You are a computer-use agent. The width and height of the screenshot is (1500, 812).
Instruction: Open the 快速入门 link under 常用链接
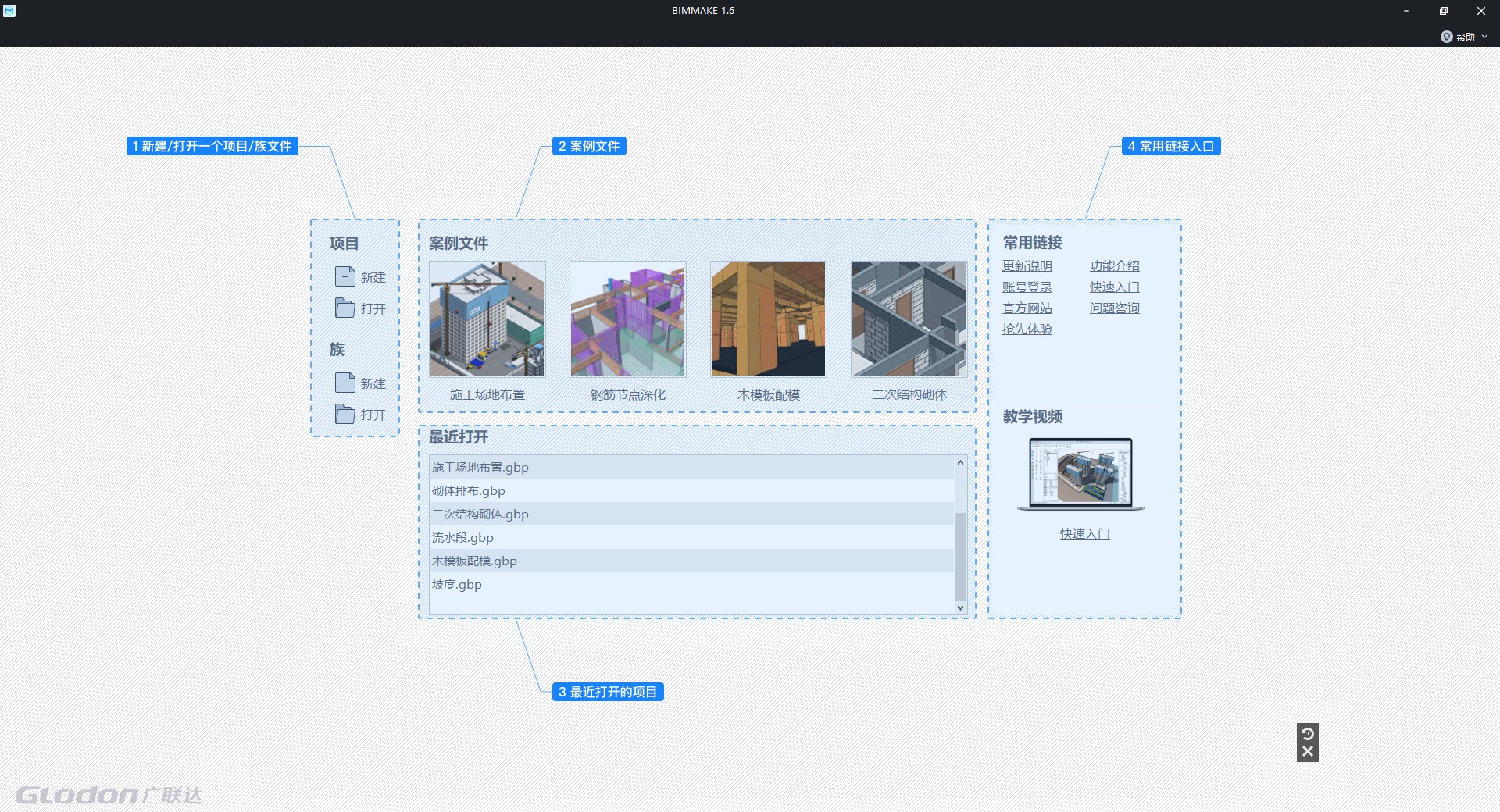click(1115, 287)
